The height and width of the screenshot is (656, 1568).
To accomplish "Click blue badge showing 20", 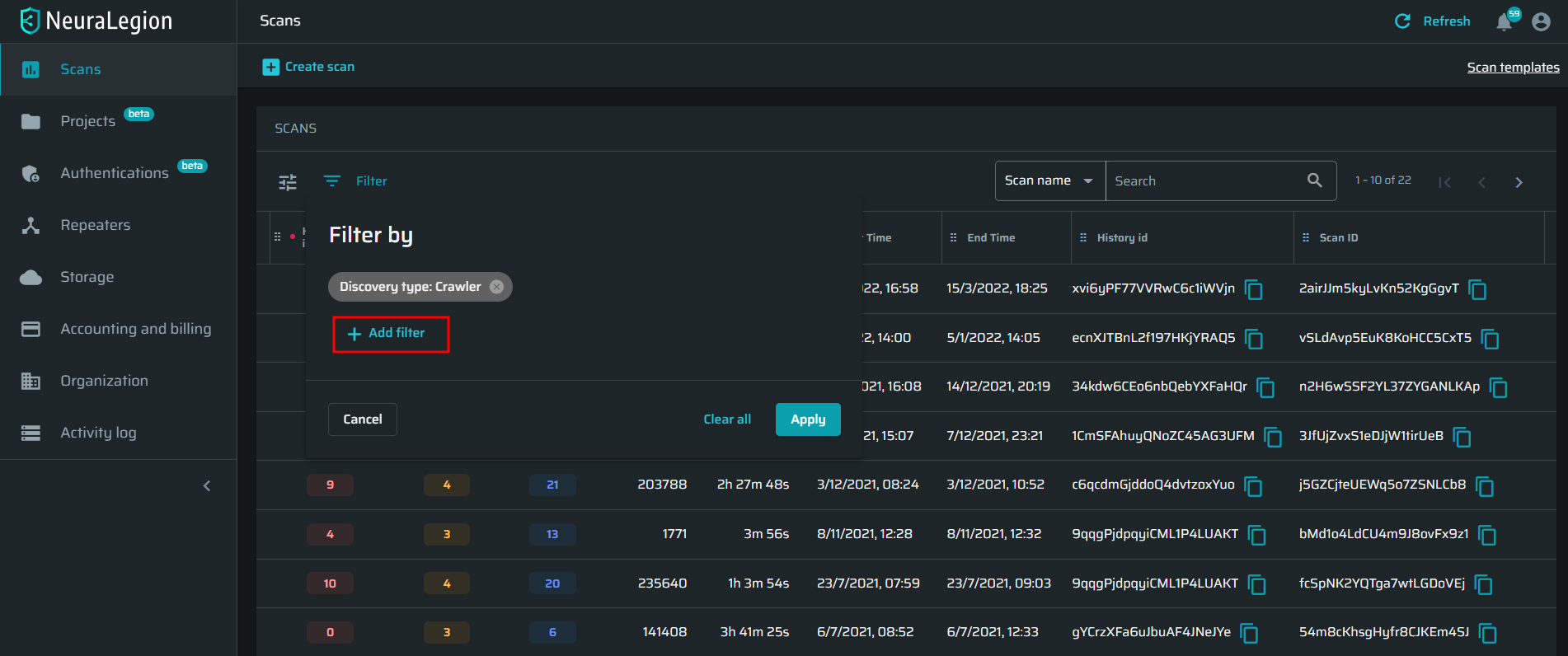I will (552, 583).
